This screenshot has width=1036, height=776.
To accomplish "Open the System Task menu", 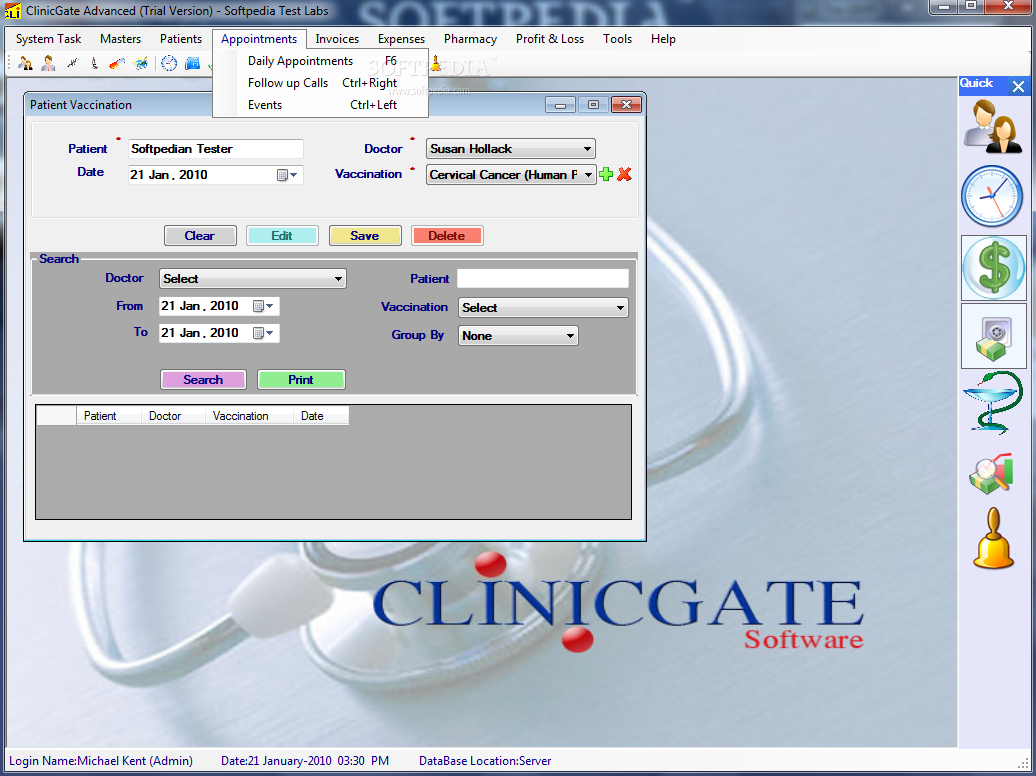I will [x=48, y=39].
